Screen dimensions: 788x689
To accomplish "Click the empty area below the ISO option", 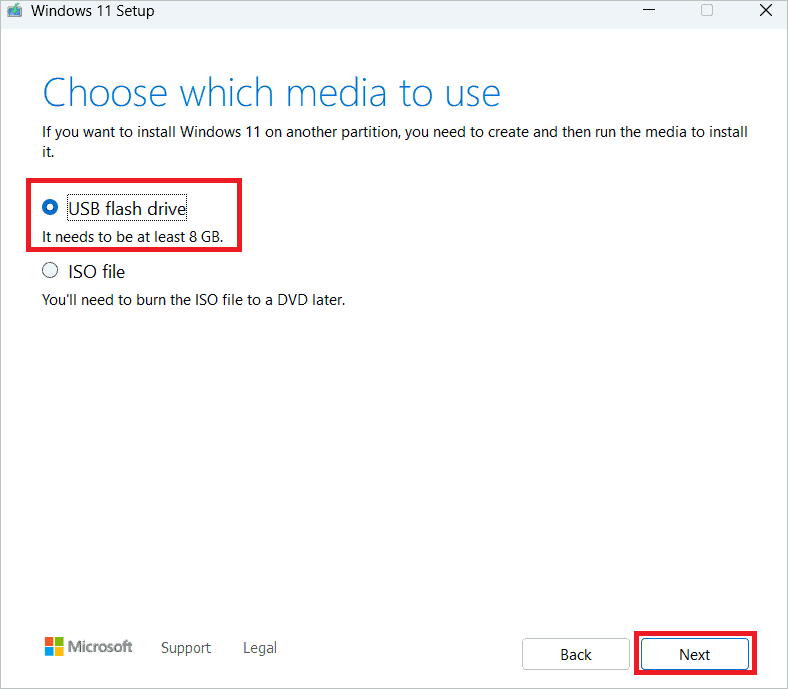I will (394, 462).
